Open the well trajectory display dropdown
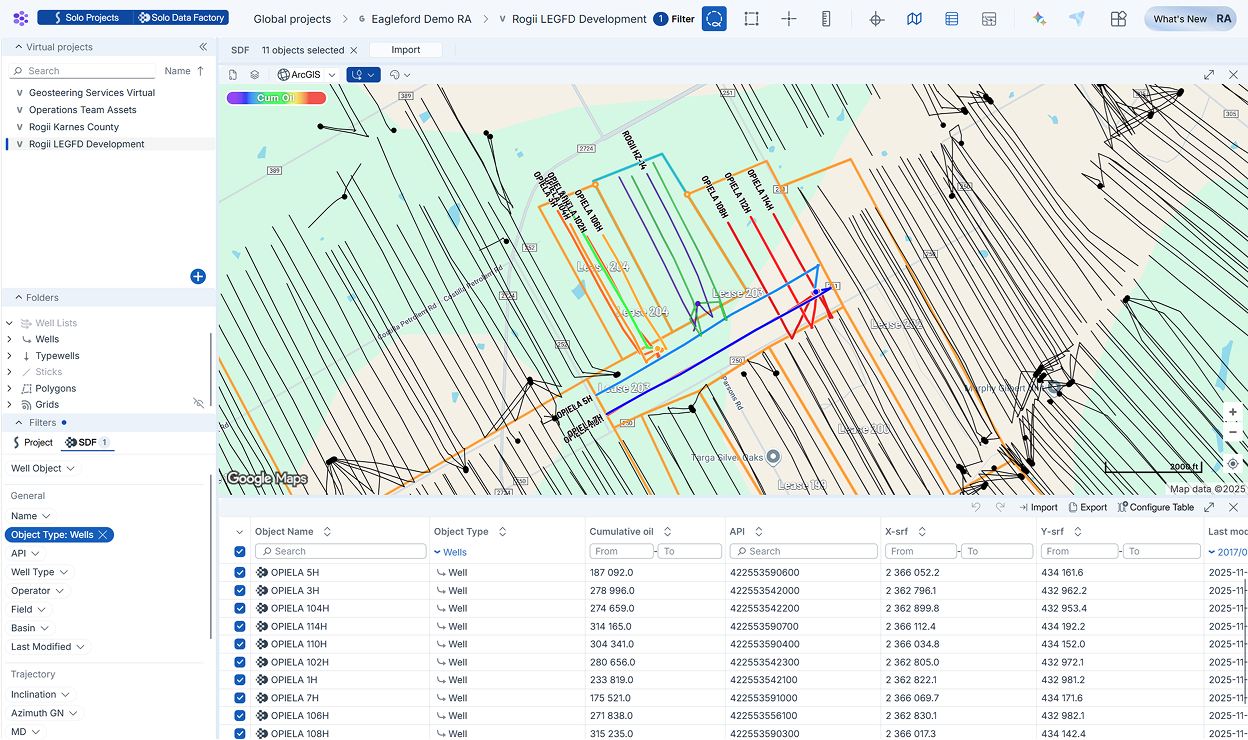 coord(363,75)
